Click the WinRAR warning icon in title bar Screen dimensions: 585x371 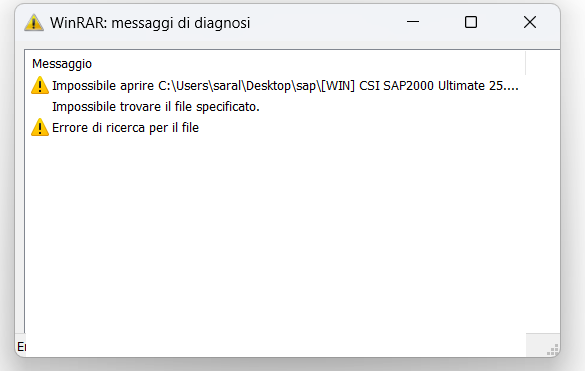click(x=34, y=22)
